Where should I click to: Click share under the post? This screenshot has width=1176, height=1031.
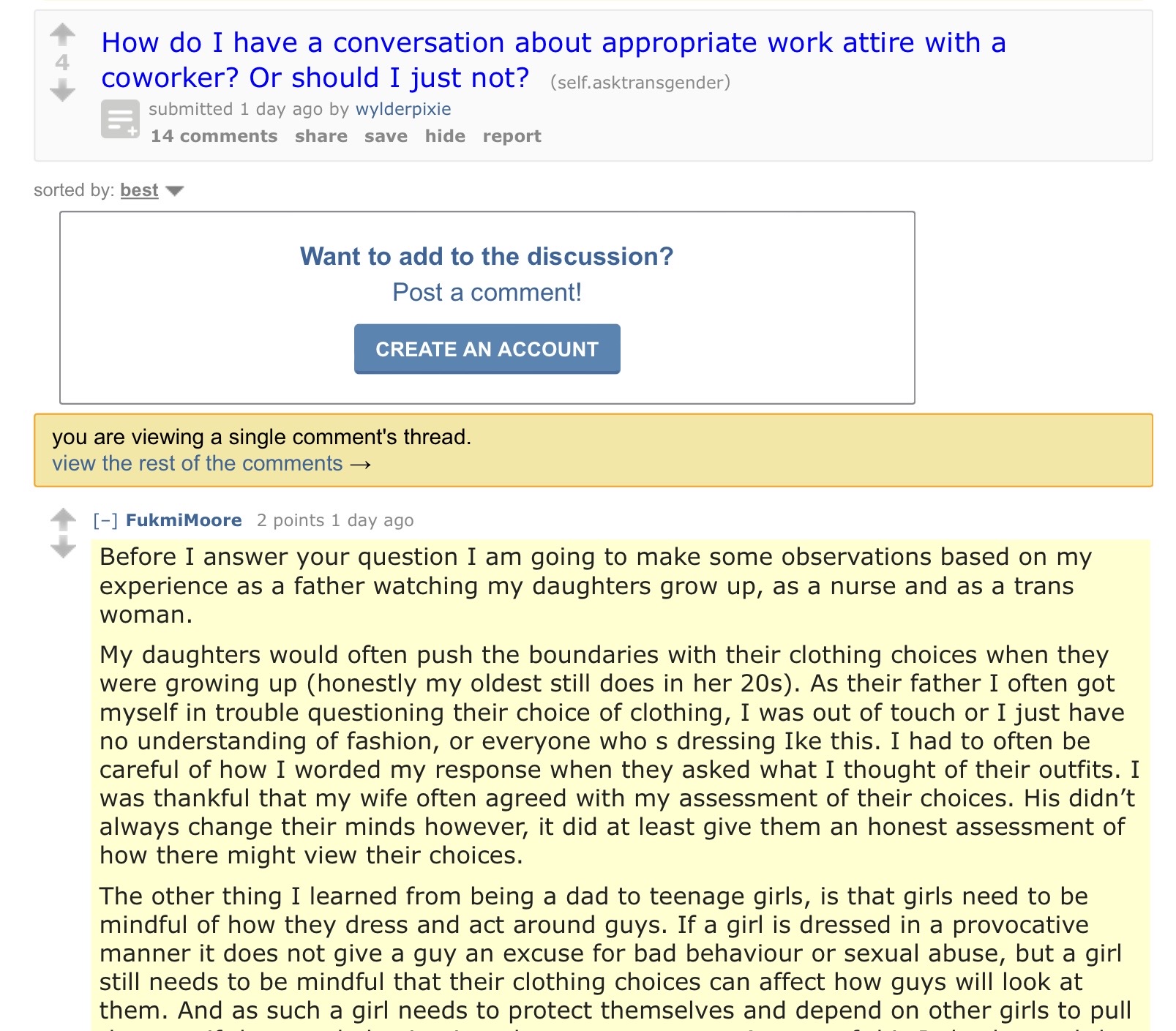click(x=321, y=136)
